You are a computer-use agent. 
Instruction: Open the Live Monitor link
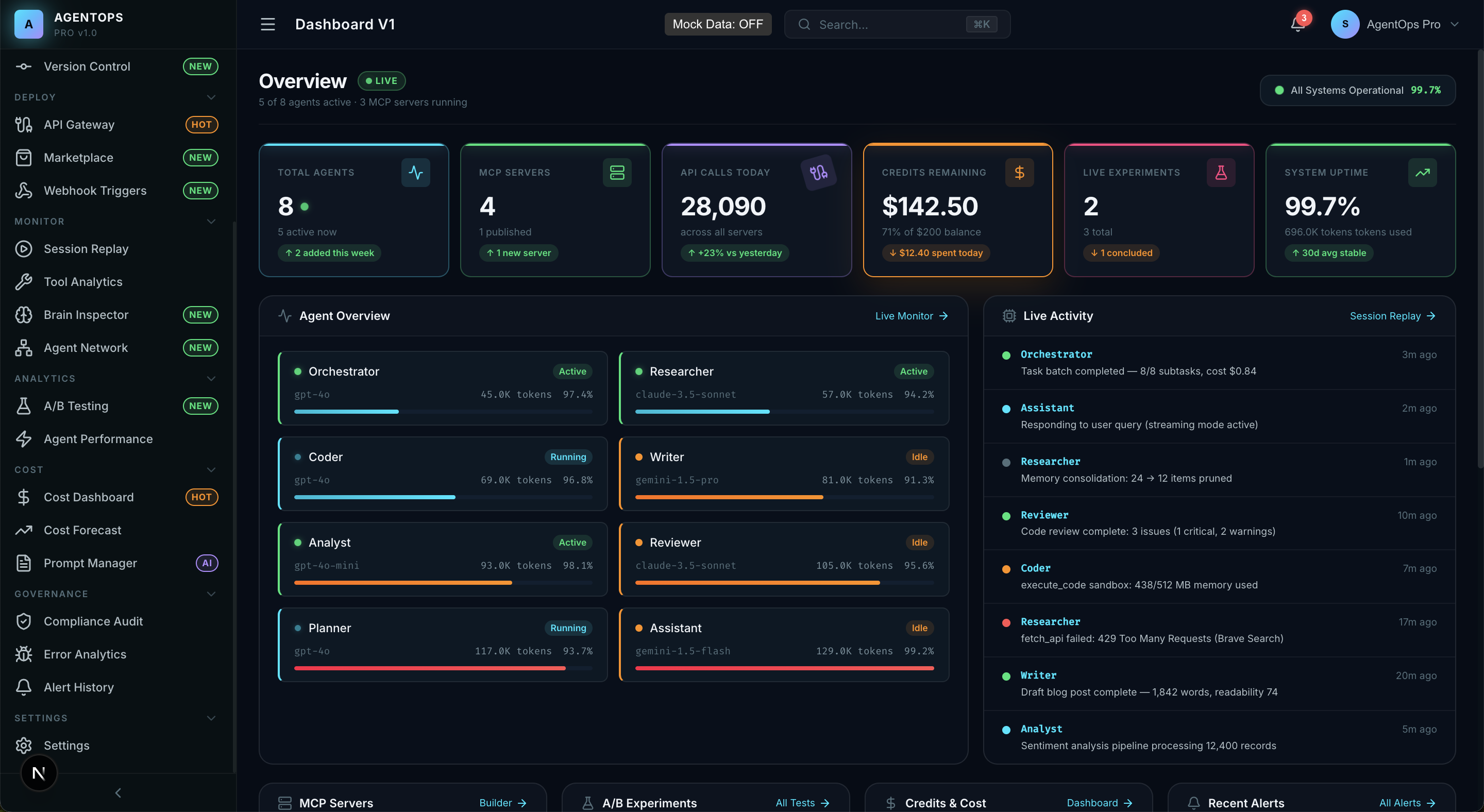[x=911, y=316]
